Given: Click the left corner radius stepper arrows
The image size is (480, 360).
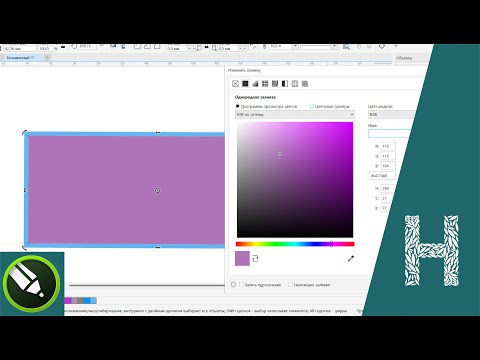Looking at the screenshot, I should [191, 48].
